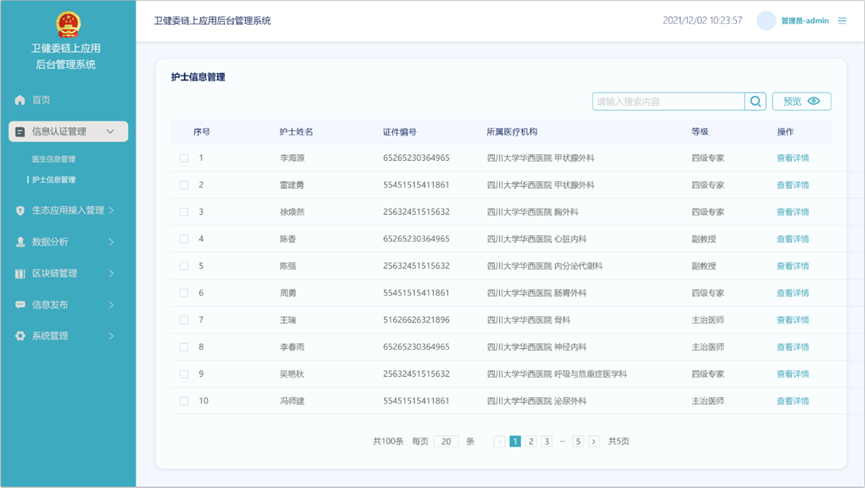Click the magnifier search icon
865x488 pixels.
click(755, 101)
